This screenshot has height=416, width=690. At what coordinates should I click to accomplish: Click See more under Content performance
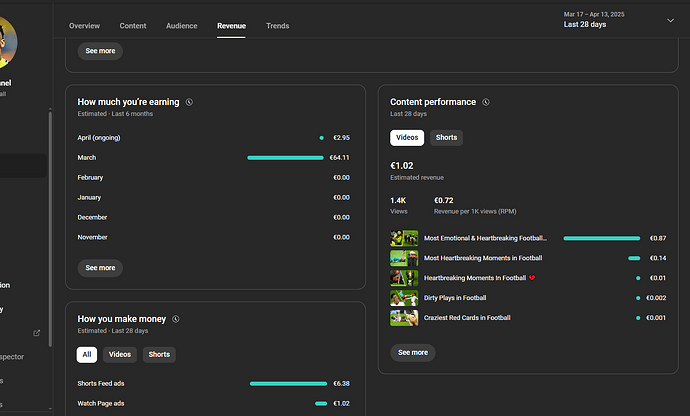pos(413,353)
